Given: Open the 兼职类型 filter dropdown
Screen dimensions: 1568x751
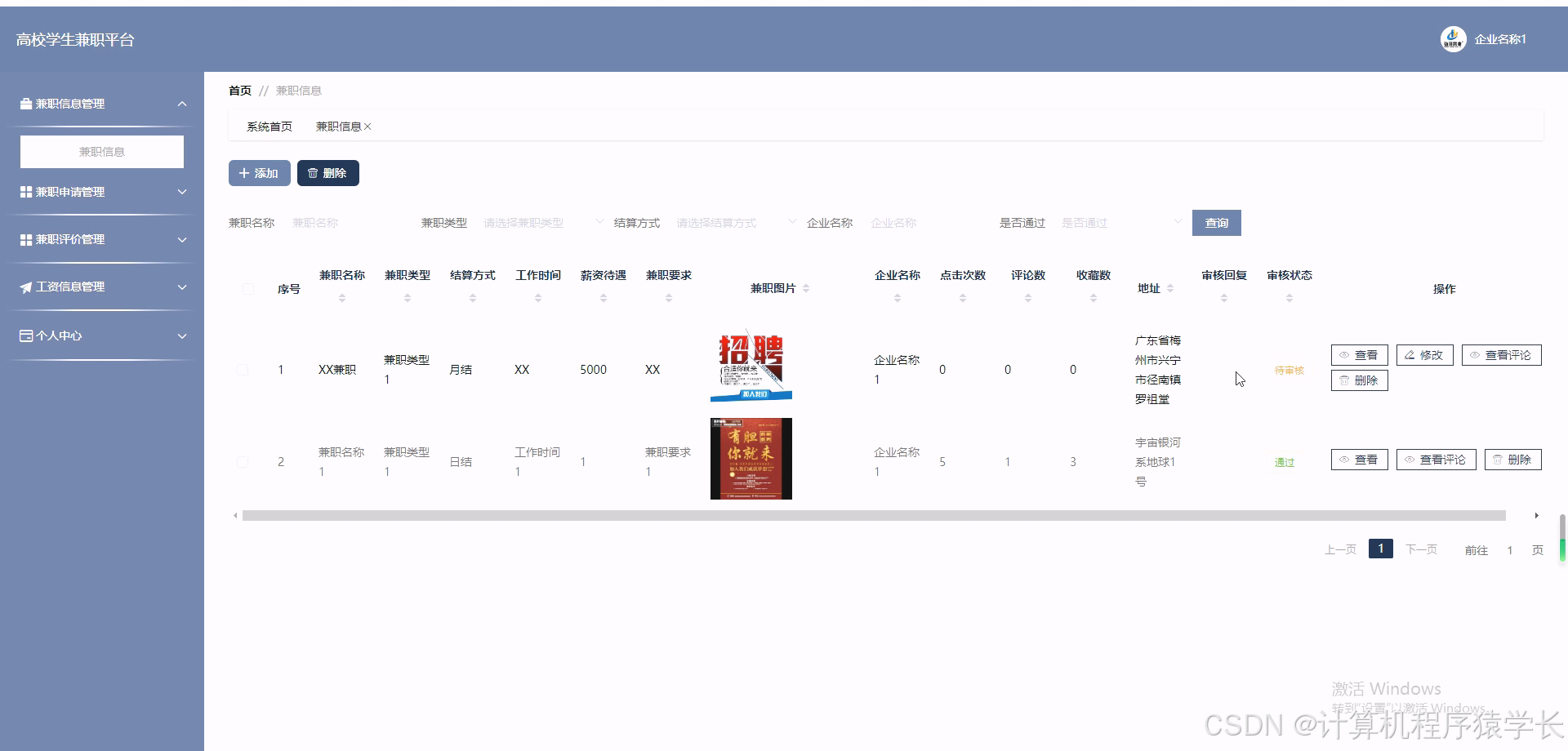Looking at the screenshot, I should [x=541, y=223].
